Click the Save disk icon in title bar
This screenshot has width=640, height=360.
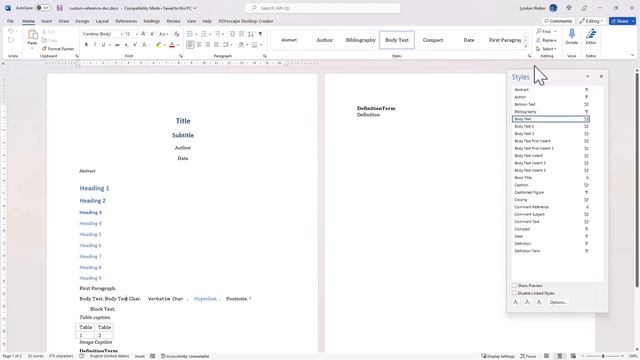(60, 8)
